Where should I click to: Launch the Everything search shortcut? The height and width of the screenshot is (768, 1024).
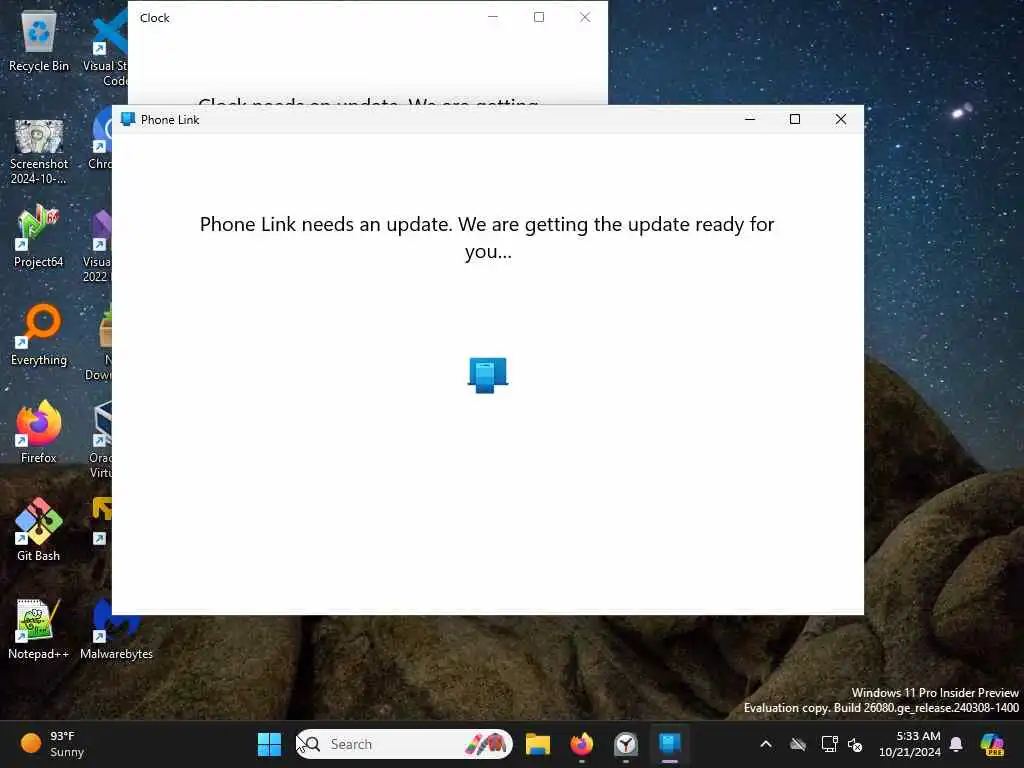[x=39, y=334]
